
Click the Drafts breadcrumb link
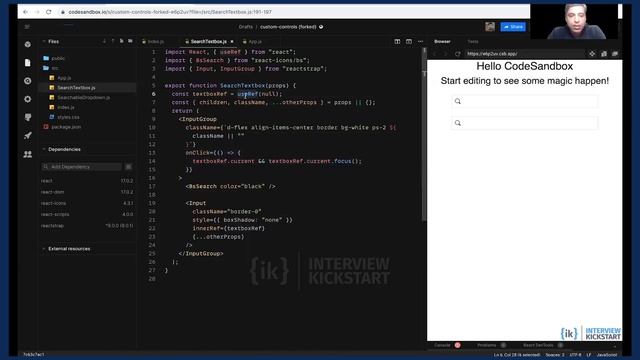(x=246, y=27)
